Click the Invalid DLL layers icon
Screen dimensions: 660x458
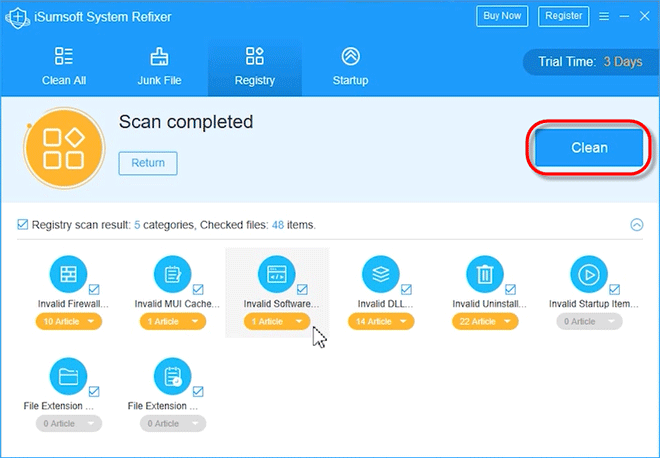pos(381,274)
